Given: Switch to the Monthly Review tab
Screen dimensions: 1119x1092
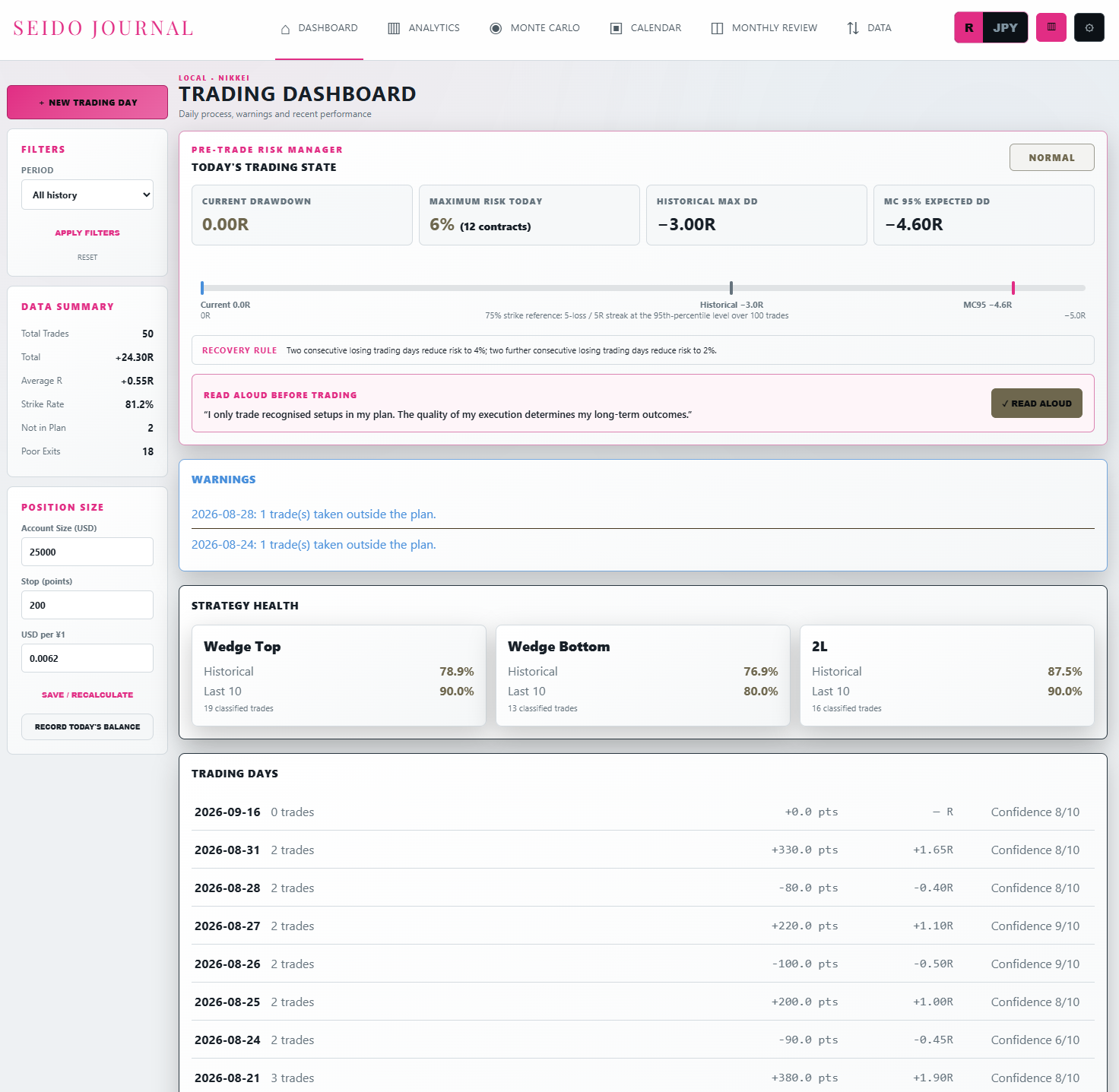Looking at the screenshot, I should 764,29.
